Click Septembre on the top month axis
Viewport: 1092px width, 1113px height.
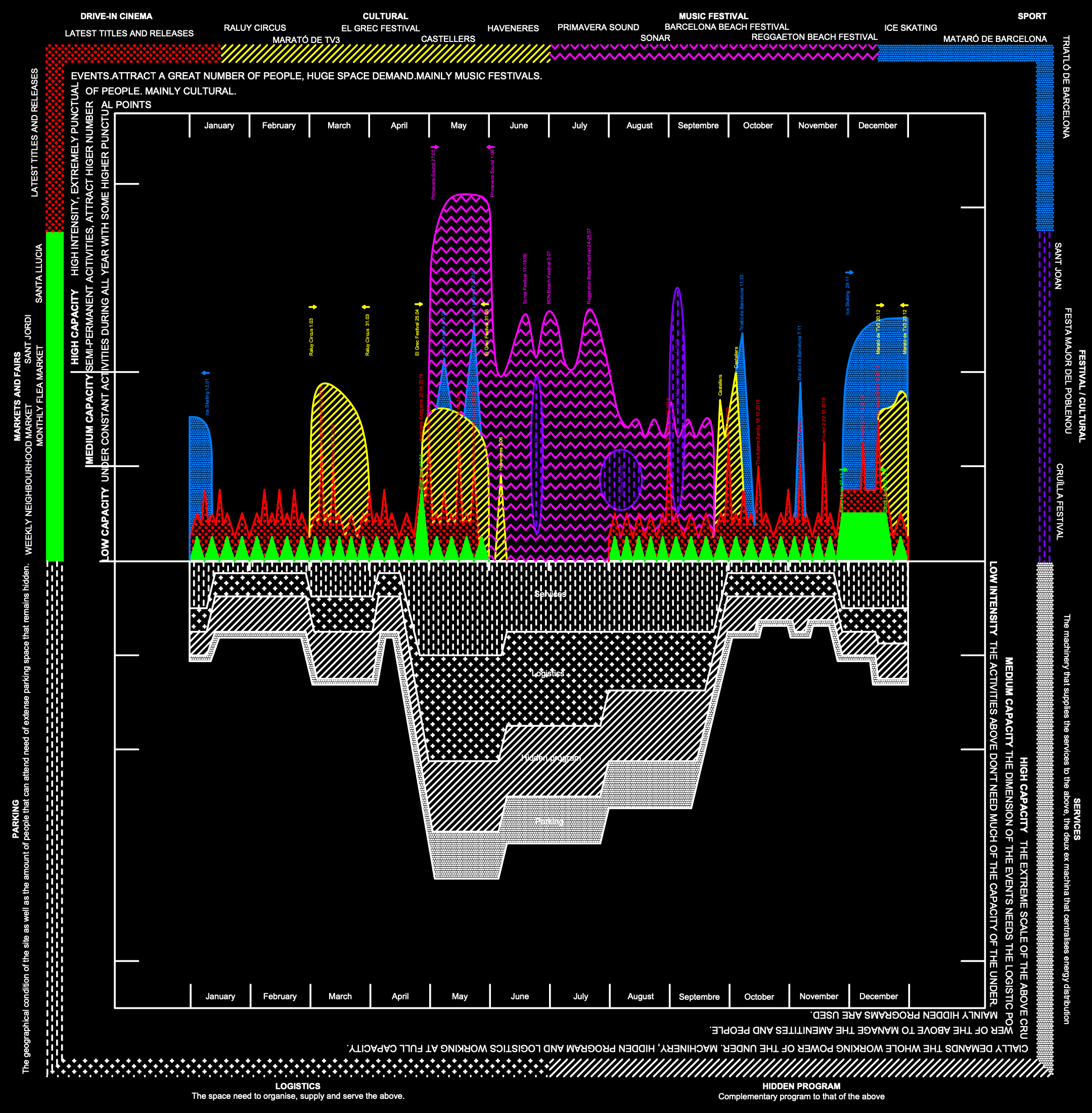click(698, 125)
